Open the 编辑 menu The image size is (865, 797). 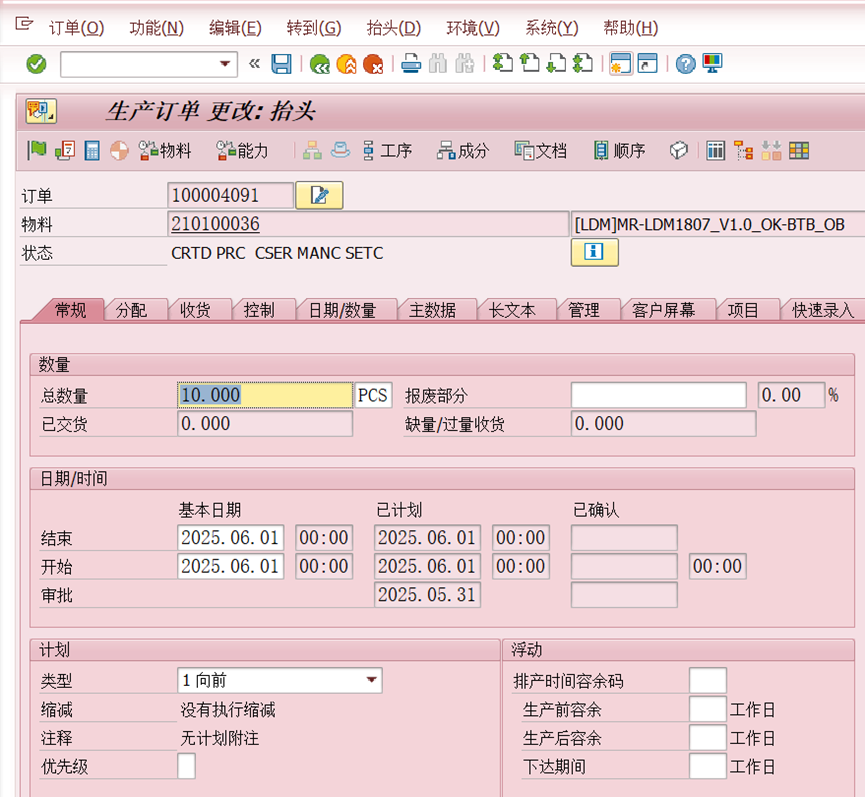[x=235, y=28]
